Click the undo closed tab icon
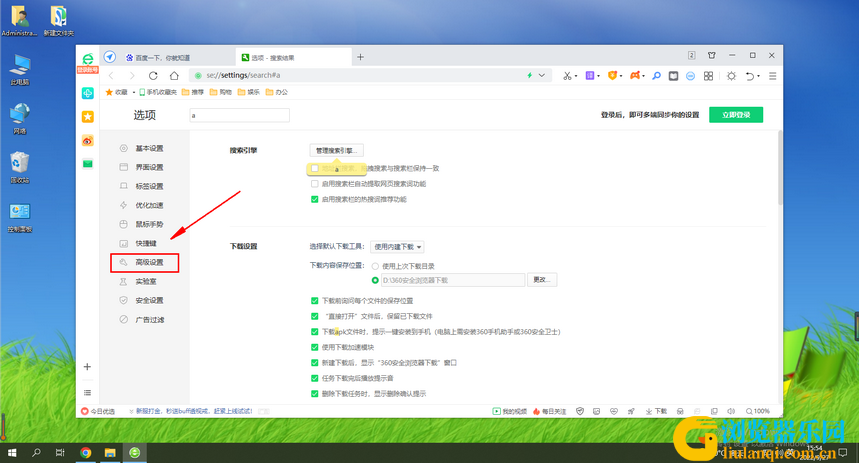Screen dimensions: 859x463 click(750, 76)
